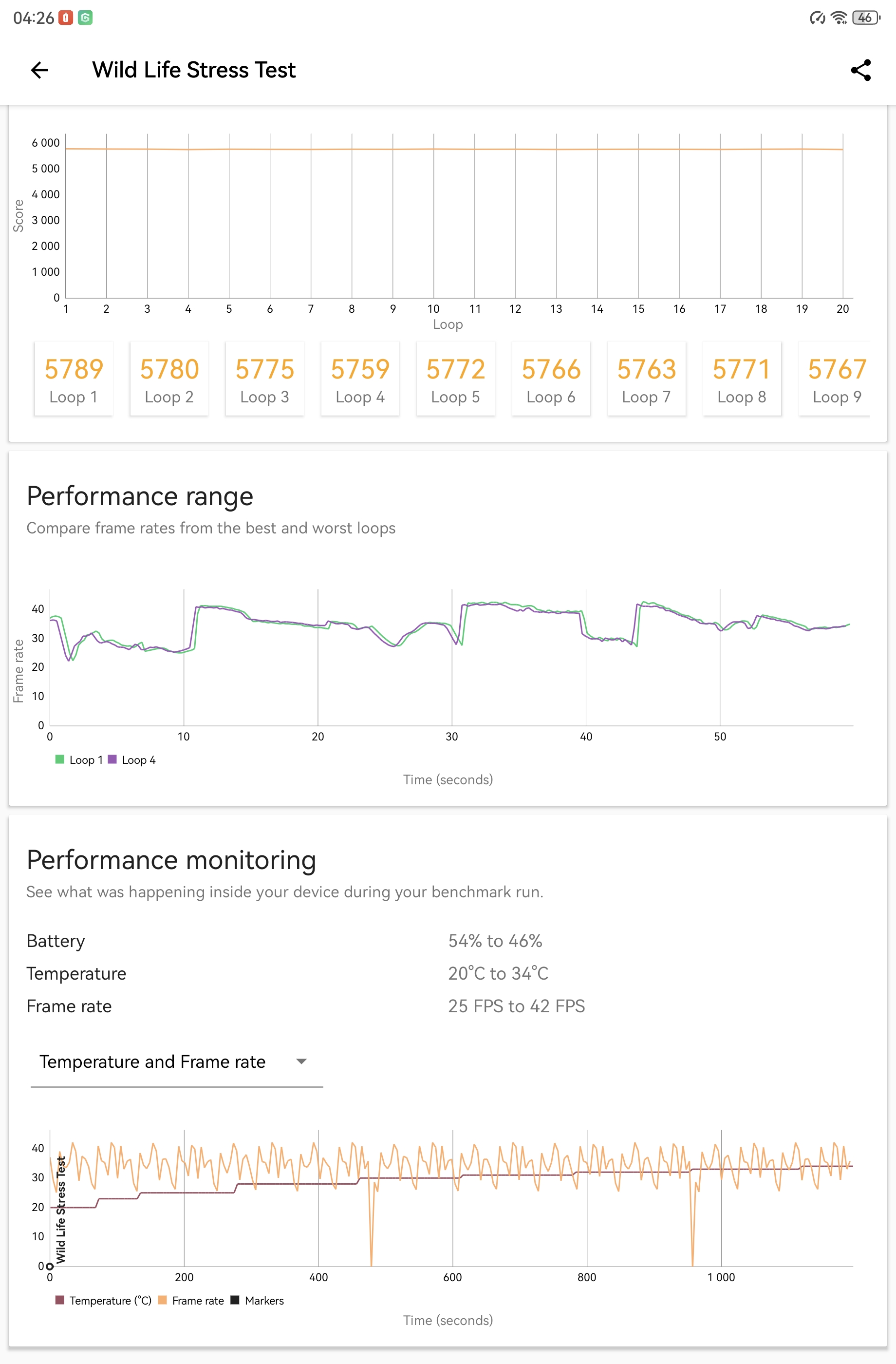This screenshot has height=1364, width=896.
Task: Expand the chart selector dropdown arrow
Action: (x=301, y=1061)
